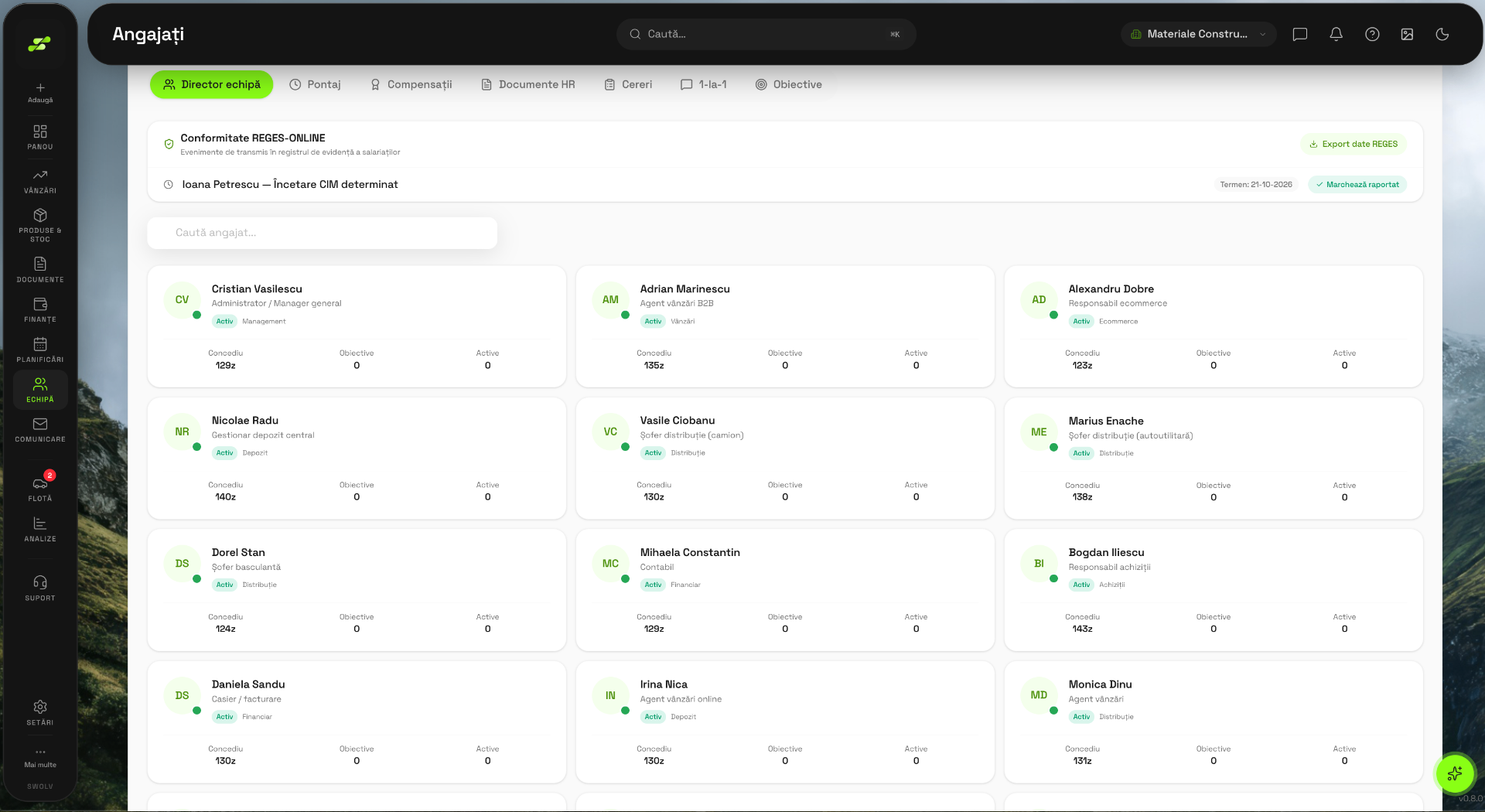The height and width of the screenshot is (812, 1485).
Task: Toggle dark mode moon icon
Action: (1442, 34)
